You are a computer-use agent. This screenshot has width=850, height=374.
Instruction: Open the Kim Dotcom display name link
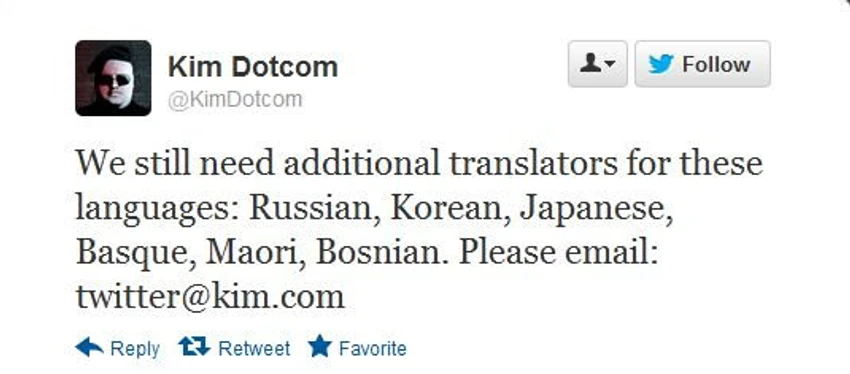tap(253, 67)
